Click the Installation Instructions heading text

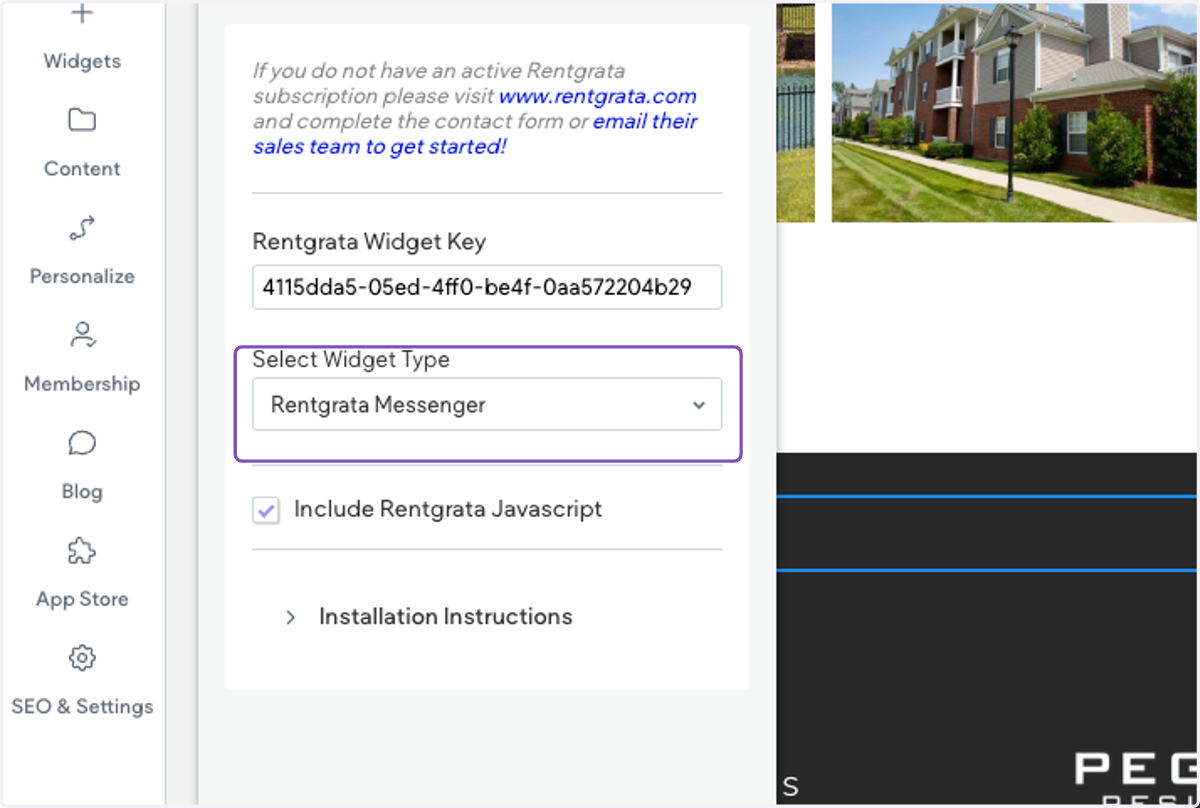click(x=445, y=616)
